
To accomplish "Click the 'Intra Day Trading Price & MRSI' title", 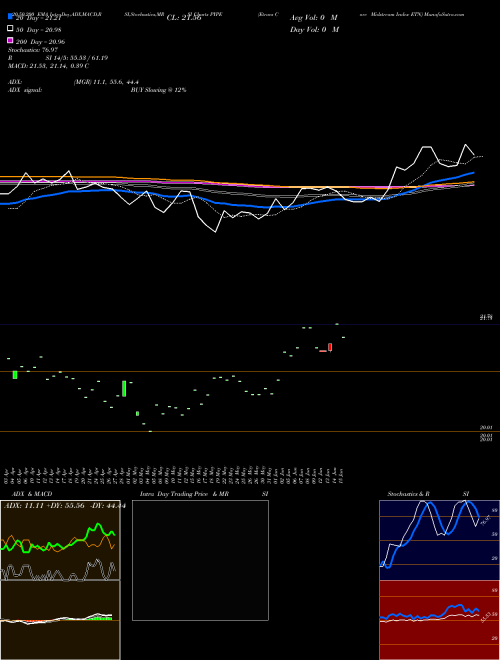I will 204,494.
